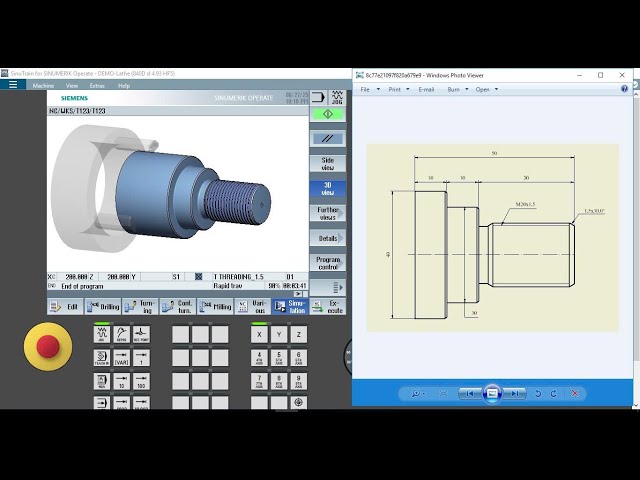Toggle the MDA mode key
640x480 pixels.
102,381
